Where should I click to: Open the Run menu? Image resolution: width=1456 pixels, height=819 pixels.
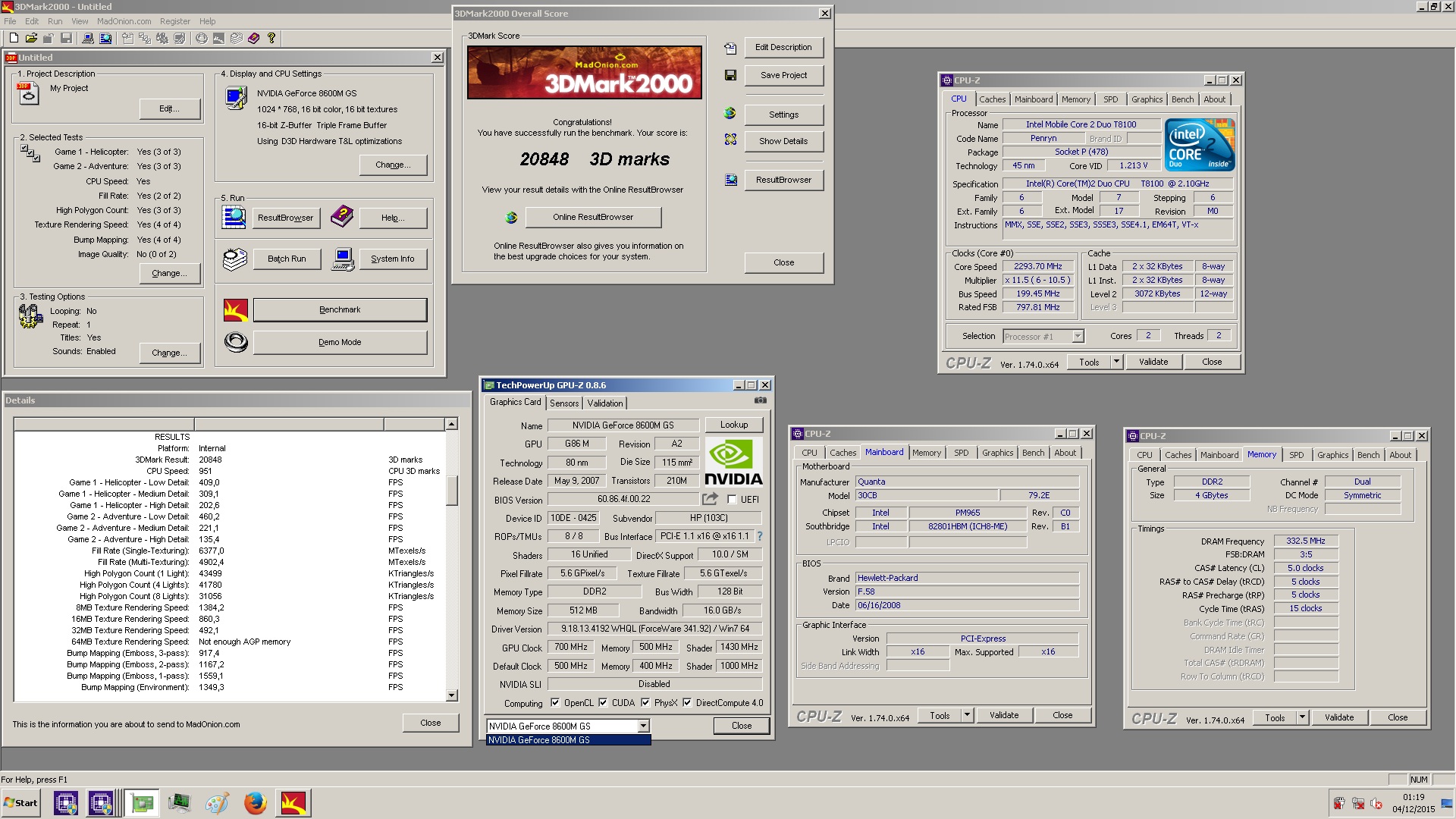click(55, 21)
